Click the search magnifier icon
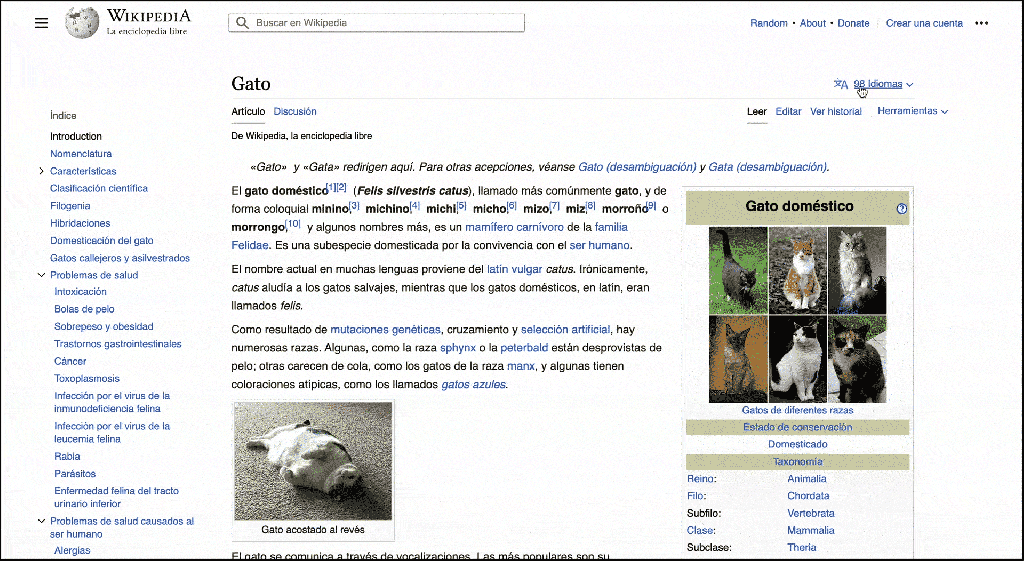Image resolution: width=1024 pixels, height=561 pixels. coord(243,23)
